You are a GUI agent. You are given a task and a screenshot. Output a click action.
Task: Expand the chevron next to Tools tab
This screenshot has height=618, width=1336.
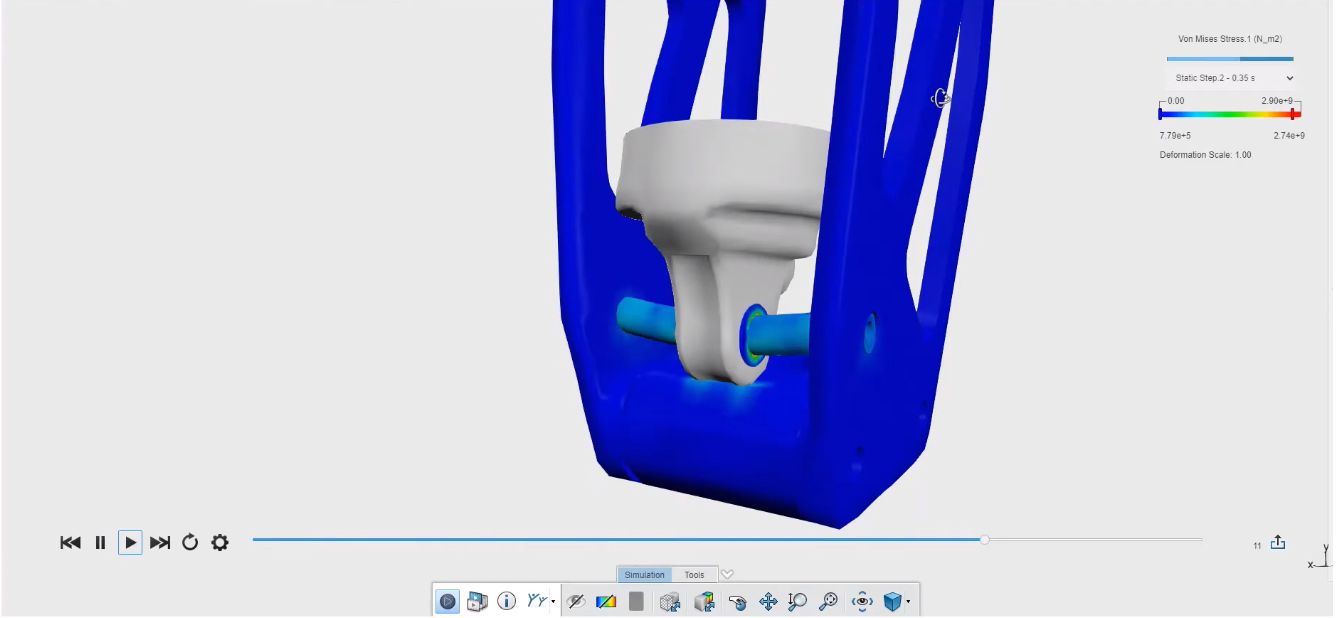(x=727, y=575)
